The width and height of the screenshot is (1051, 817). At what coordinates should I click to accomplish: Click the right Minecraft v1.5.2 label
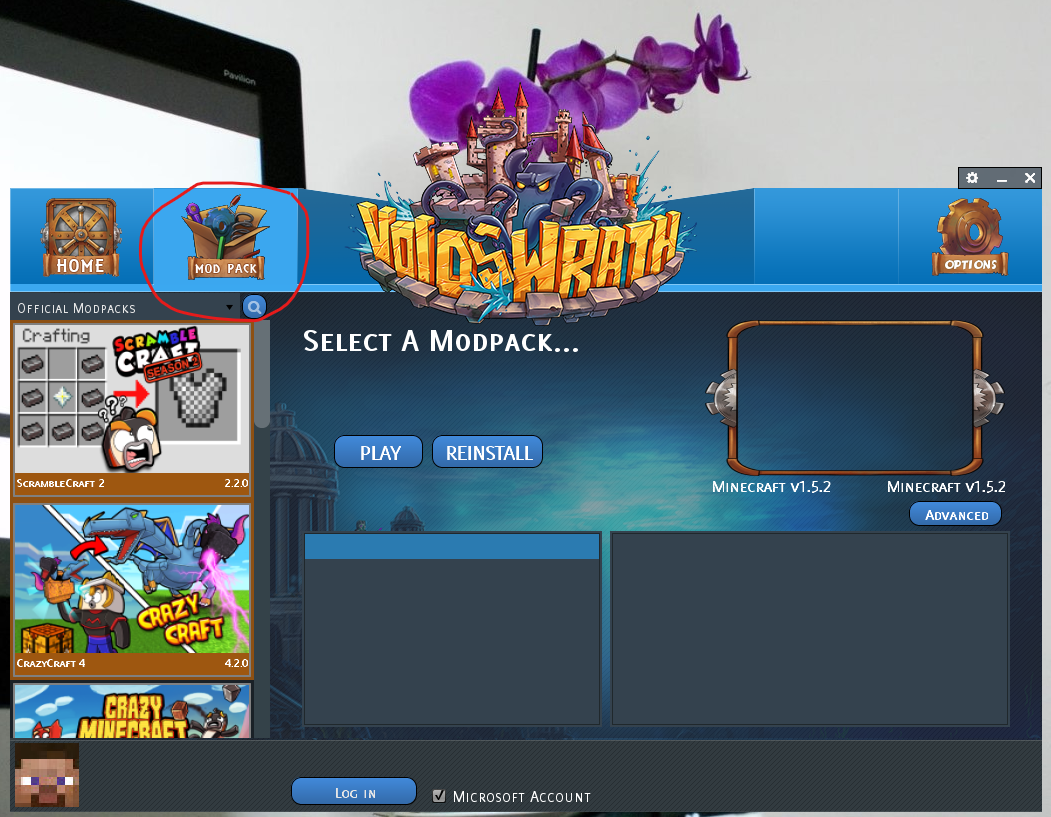coord(946,487)
